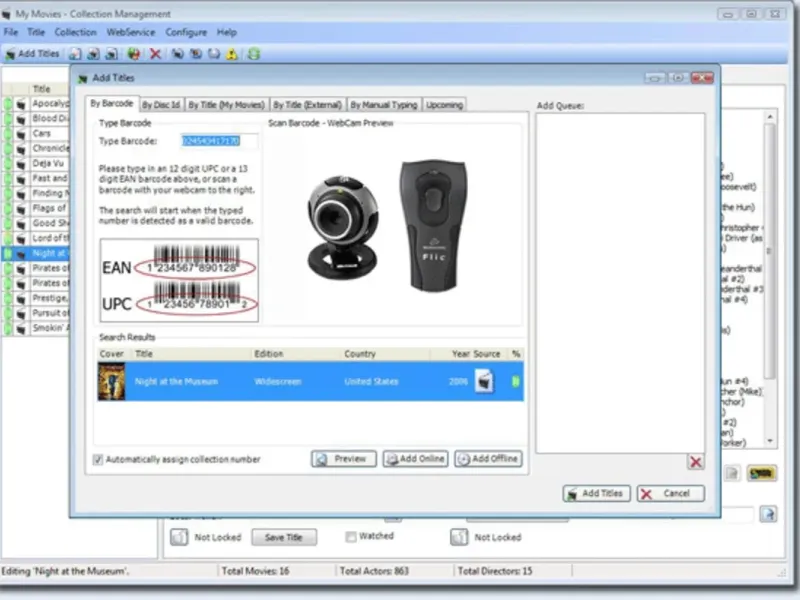Toggle Automatically assign collection number checkbox

[97, 460]
